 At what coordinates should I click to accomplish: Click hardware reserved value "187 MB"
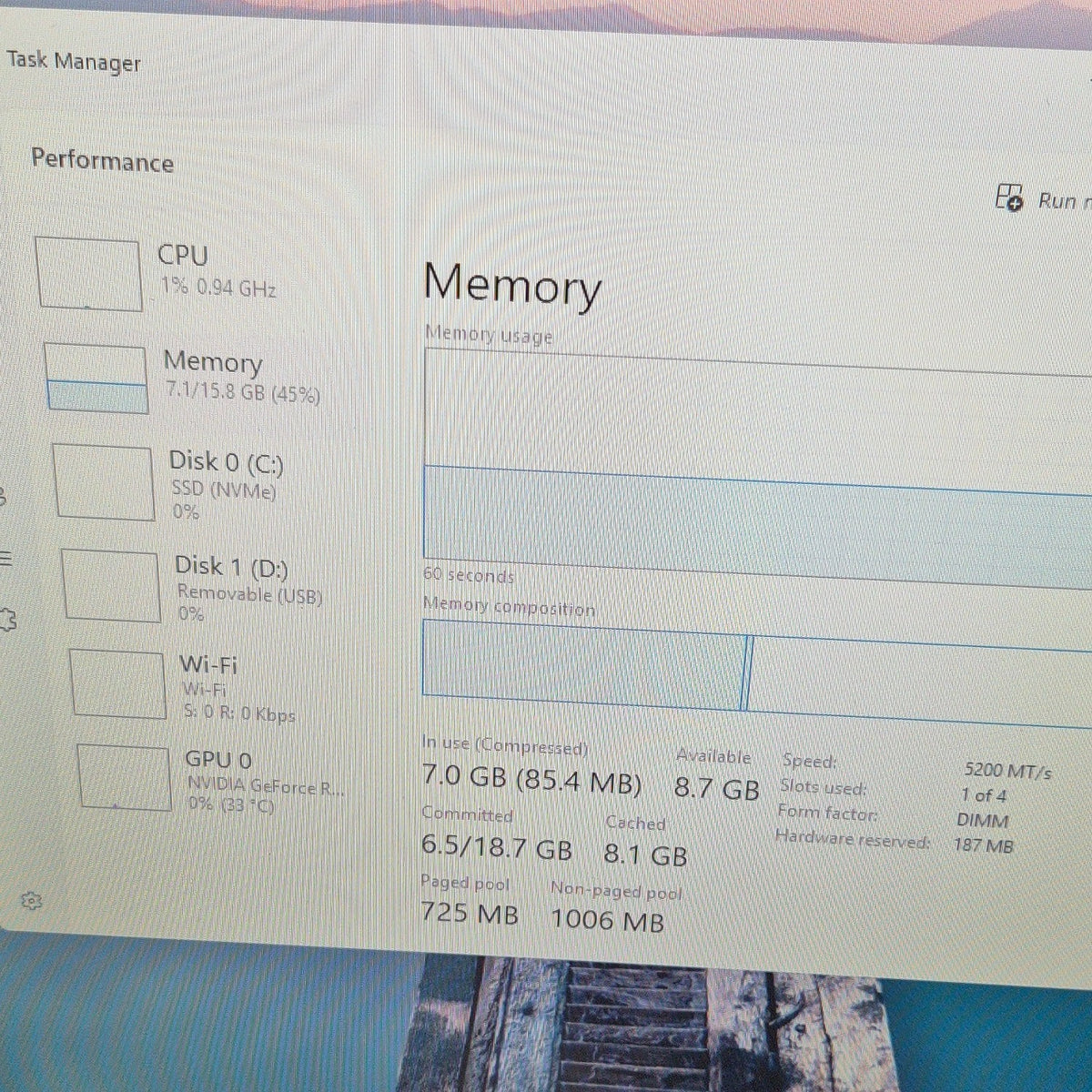(983, 845)
